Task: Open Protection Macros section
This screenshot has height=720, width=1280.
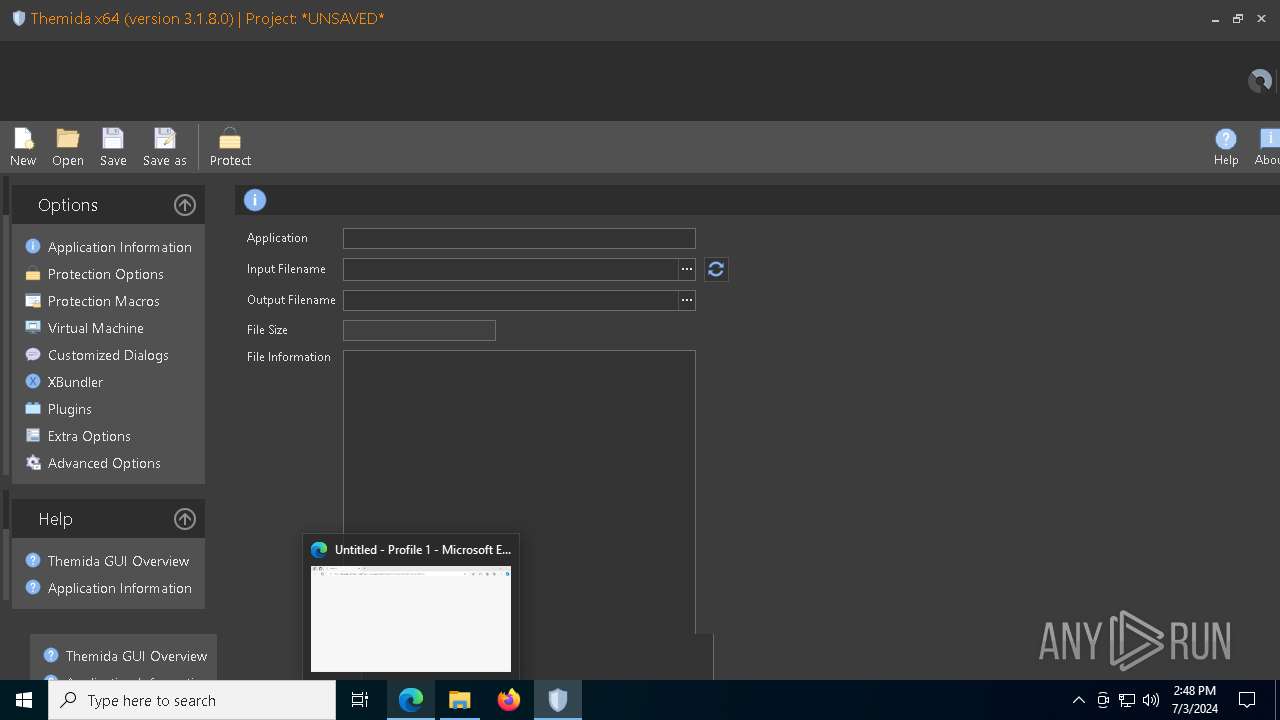Action: click(x=92, y=301)
